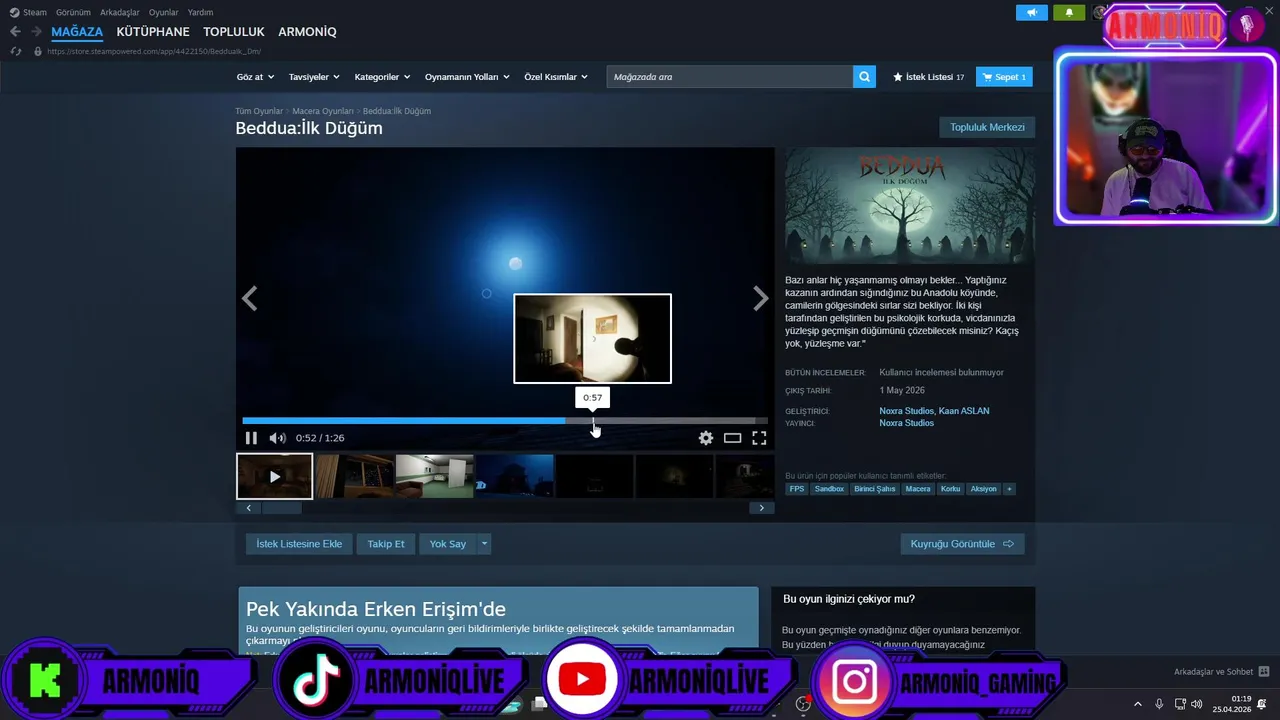Go to TOPLULUK tab

234,32
